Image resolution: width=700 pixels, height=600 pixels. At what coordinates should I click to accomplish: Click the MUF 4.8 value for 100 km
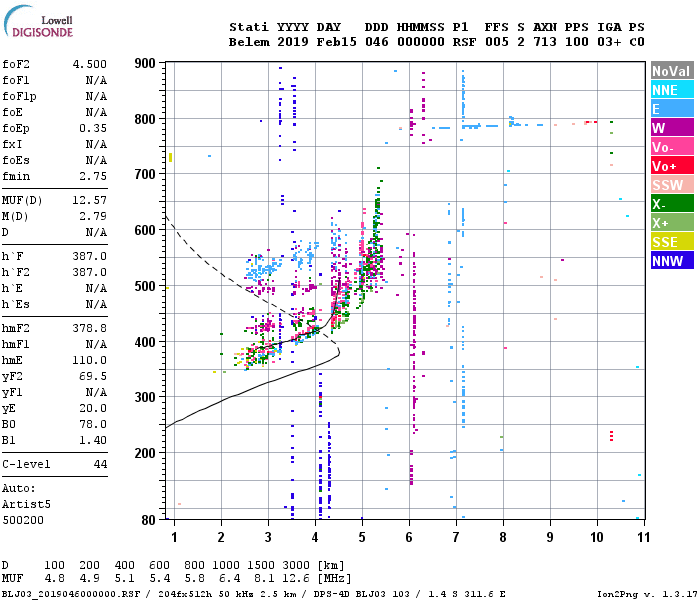click(54, 579)
